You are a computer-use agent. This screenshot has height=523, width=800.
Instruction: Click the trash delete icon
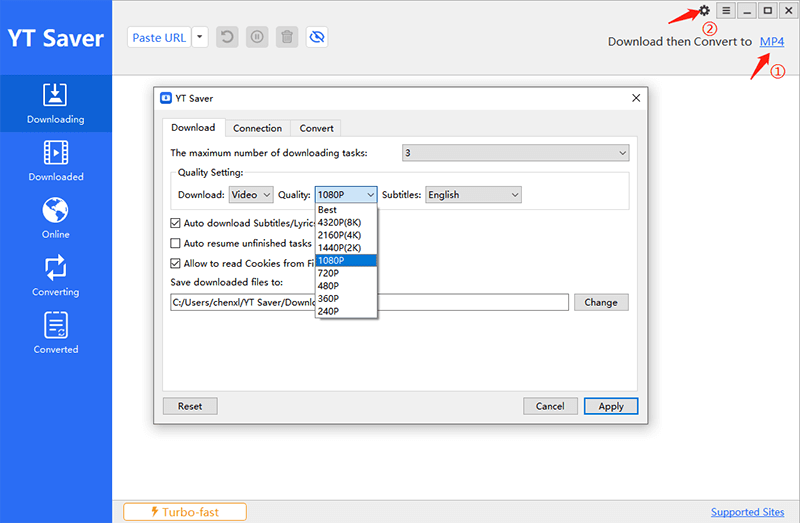(x=287, y=37)
